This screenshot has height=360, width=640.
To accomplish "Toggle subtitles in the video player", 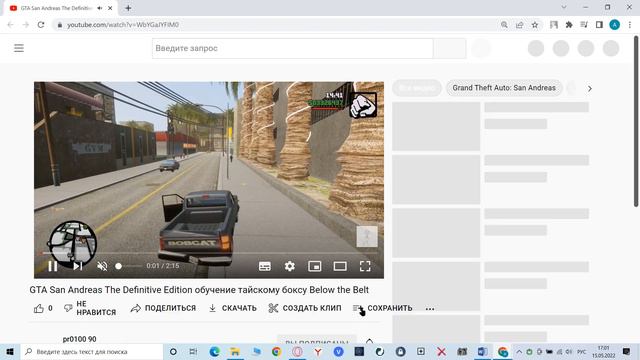I will [x=264, y=266].
